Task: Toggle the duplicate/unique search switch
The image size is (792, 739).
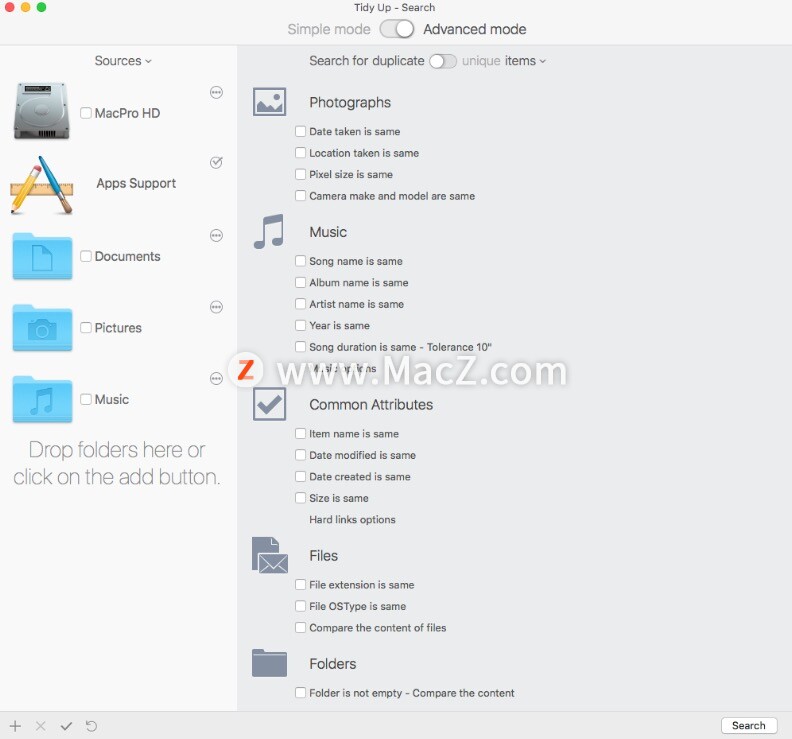Action: pyautogui.click(x=443, y=61)
